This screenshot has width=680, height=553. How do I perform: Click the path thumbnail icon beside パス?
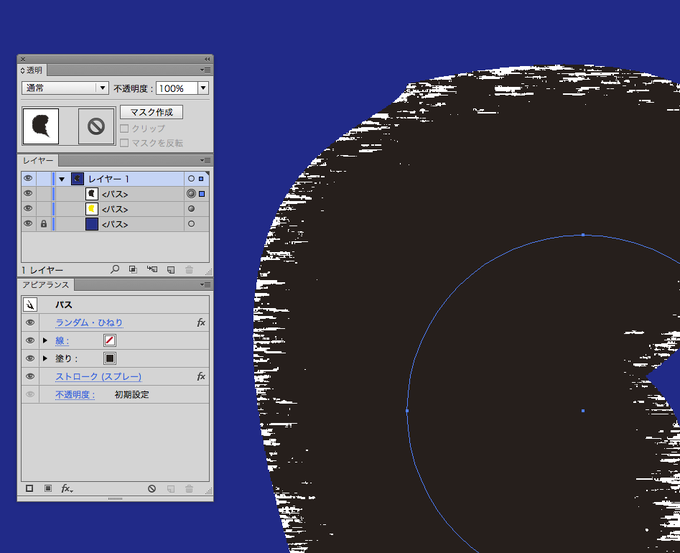pos(30,304)
